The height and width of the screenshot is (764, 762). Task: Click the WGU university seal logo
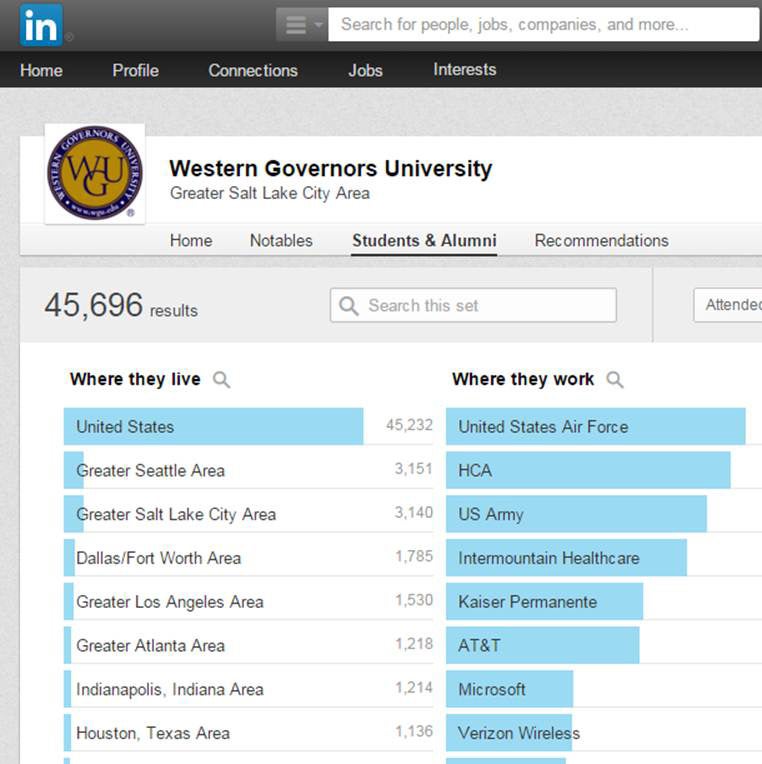click(x=95, y=173)
